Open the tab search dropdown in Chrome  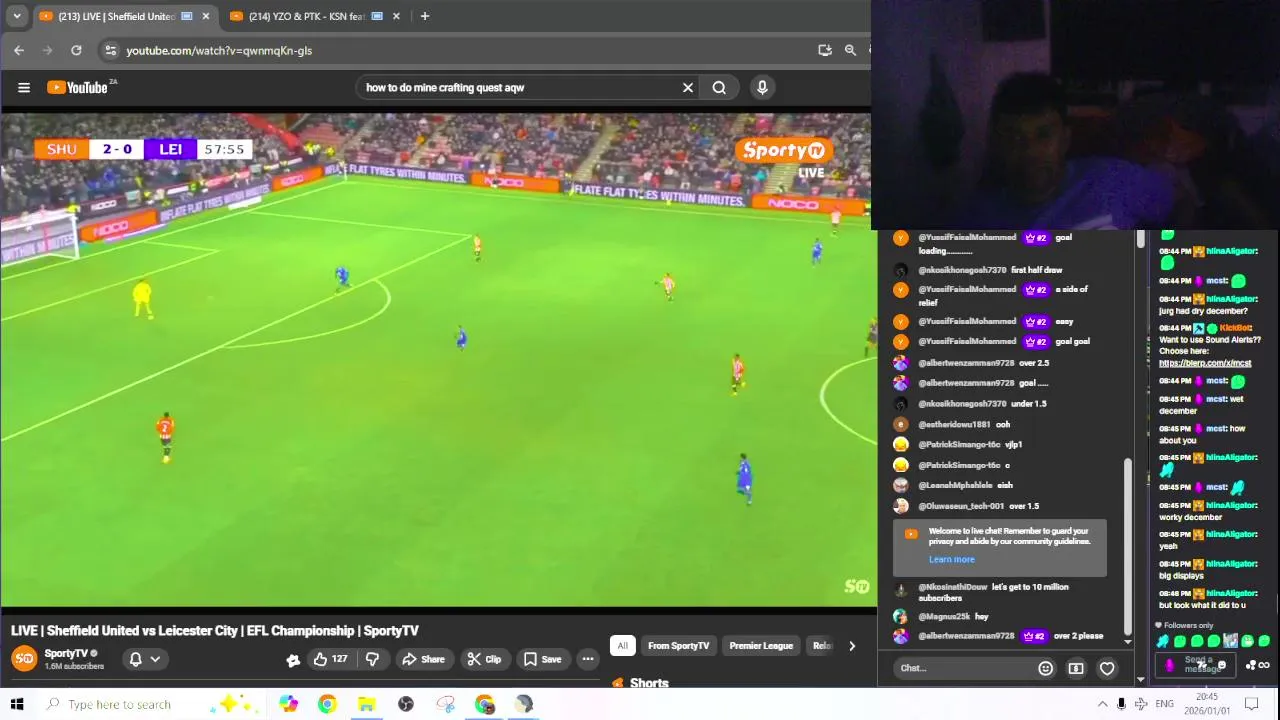click(16, 16)
